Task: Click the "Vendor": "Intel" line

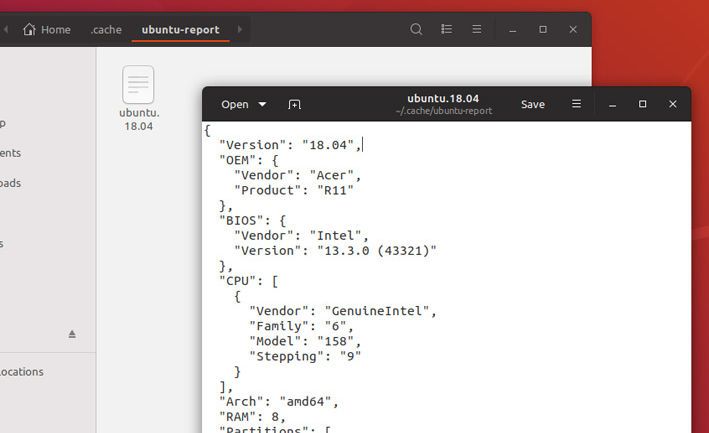Action: click(x=301, y=235)
